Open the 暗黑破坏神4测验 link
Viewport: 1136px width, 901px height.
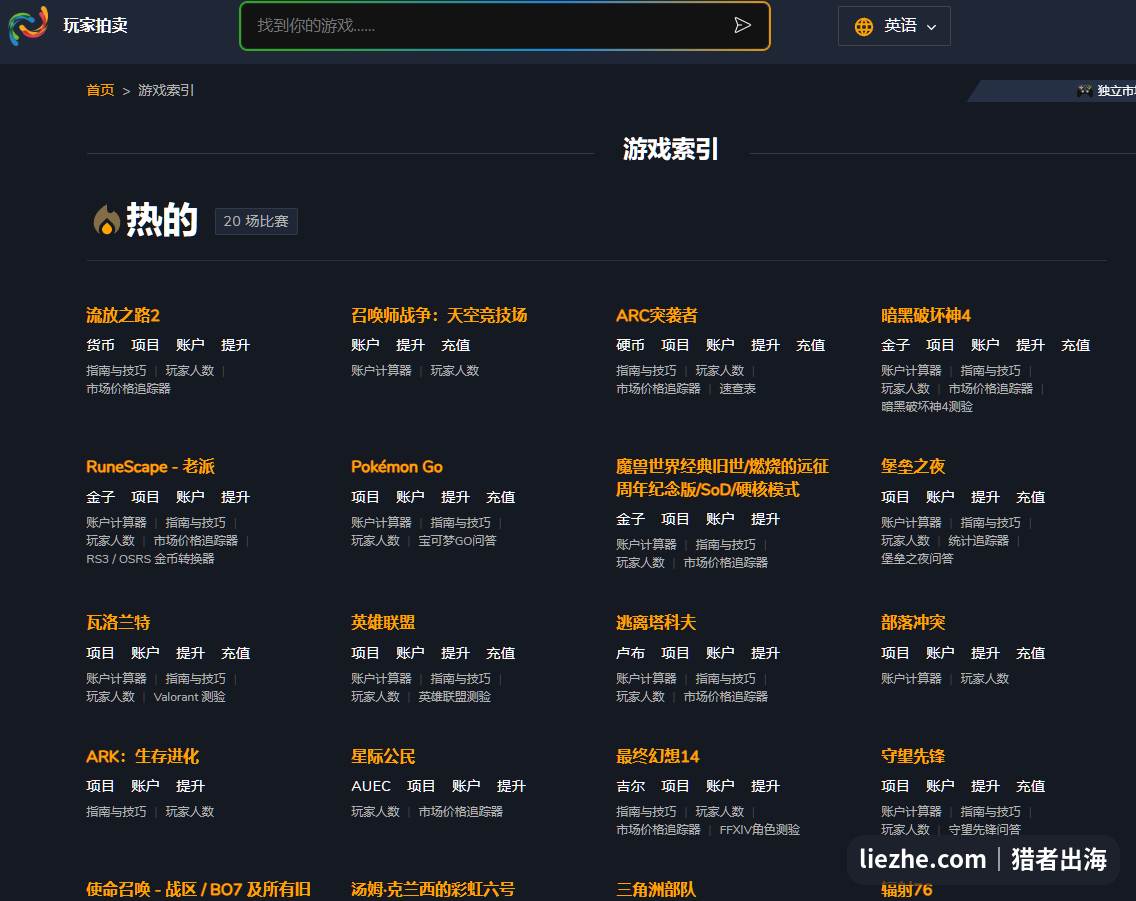pos(927,407)
